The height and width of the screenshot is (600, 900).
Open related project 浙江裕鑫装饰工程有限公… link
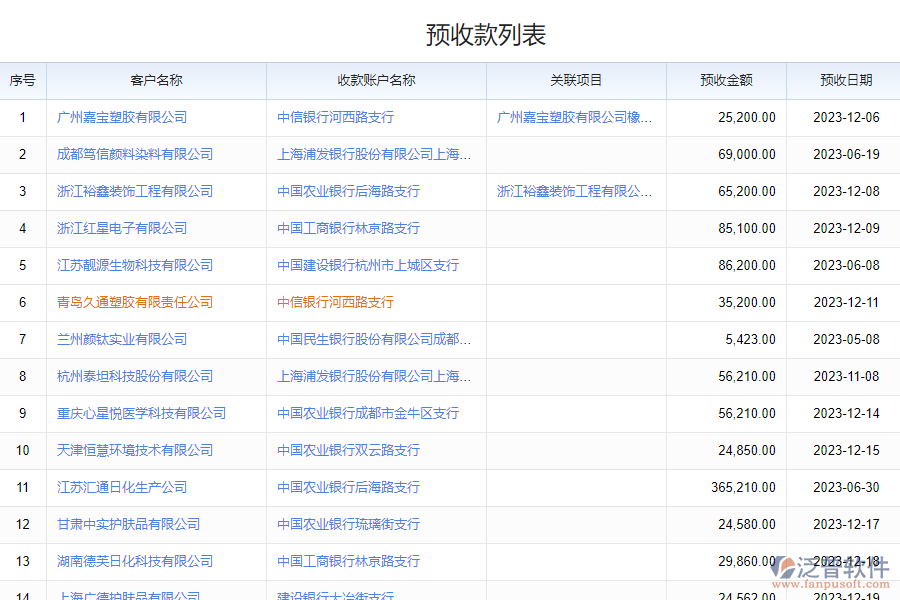click(x=575, y=191)
